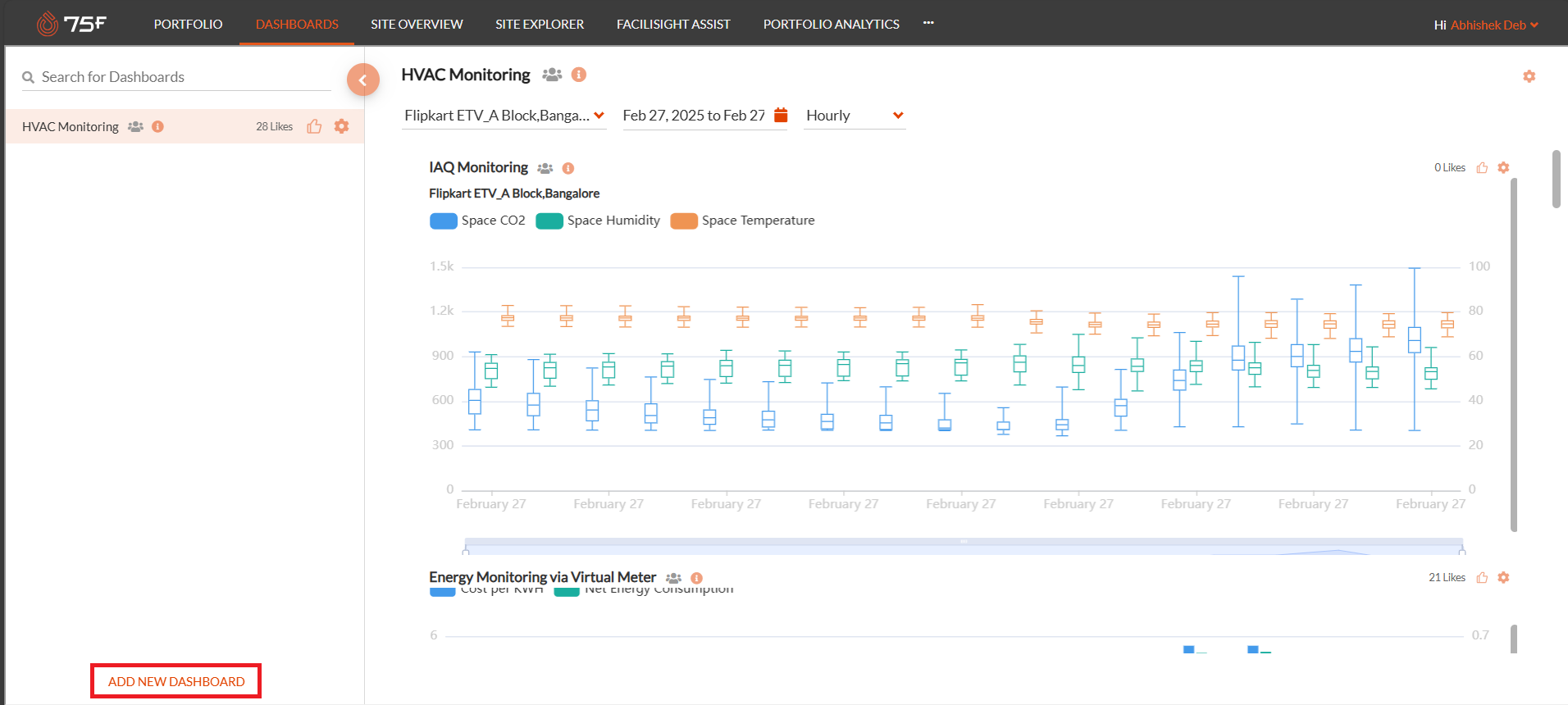
Task: Click the Add New Dashboard button
Action: tap(176, 681)
